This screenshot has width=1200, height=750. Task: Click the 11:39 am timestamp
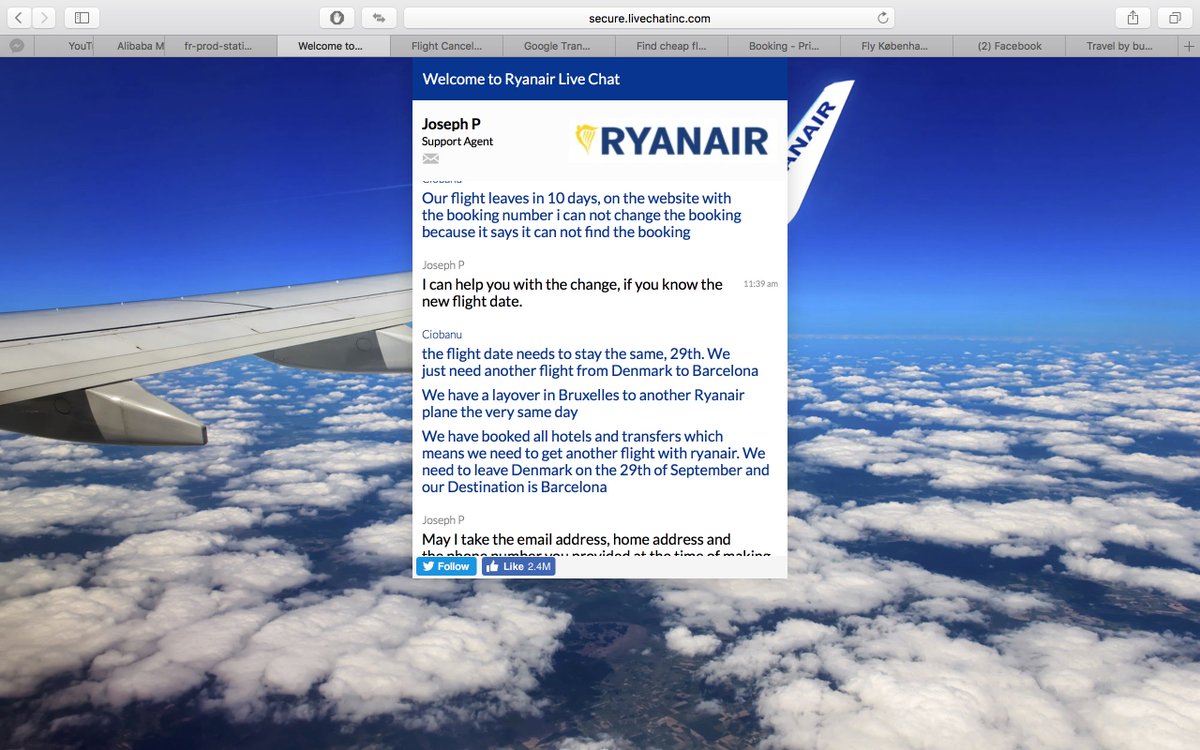[760, 284]
